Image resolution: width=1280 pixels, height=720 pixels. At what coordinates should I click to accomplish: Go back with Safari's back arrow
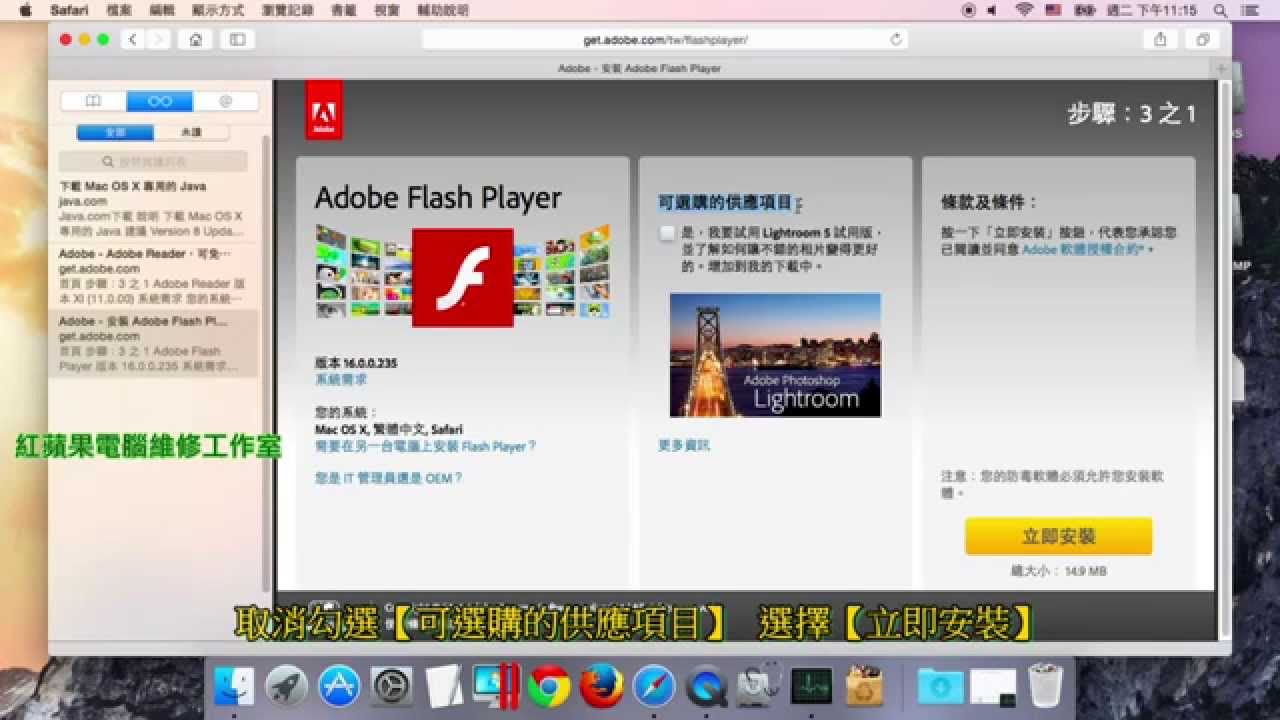[133, 39]
